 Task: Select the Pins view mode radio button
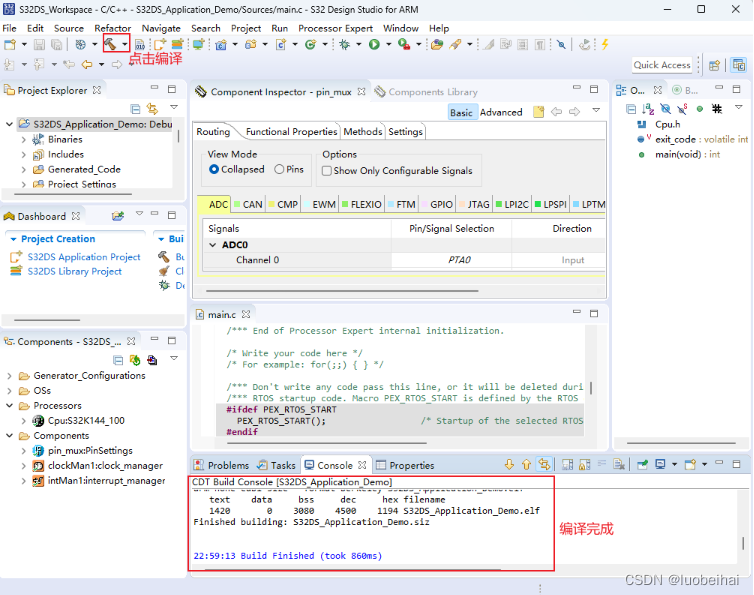pyautogui.click(x=279, y=169)
